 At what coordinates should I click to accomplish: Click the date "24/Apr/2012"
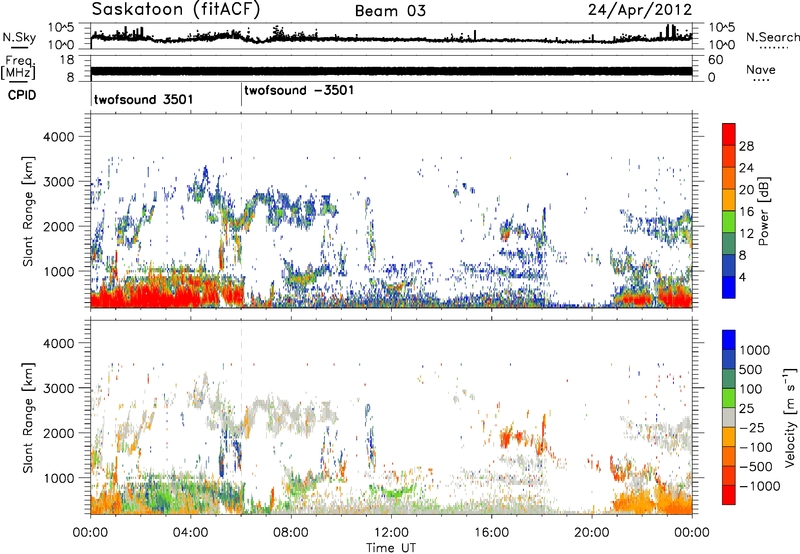[x=640, y=10]
